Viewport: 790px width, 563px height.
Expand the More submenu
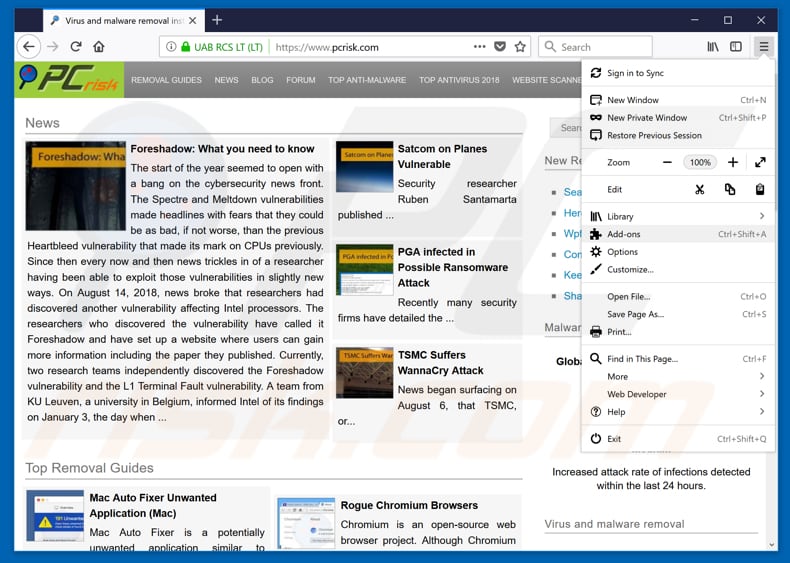coord(678,377)
